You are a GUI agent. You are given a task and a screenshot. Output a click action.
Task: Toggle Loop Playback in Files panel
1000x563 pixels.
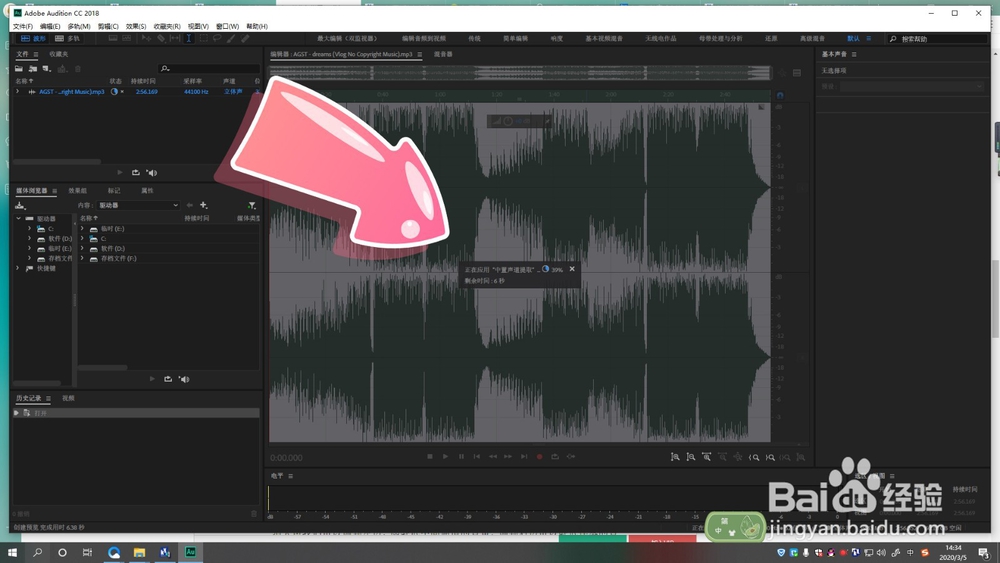pyautogui.click(x=135, y=172)
